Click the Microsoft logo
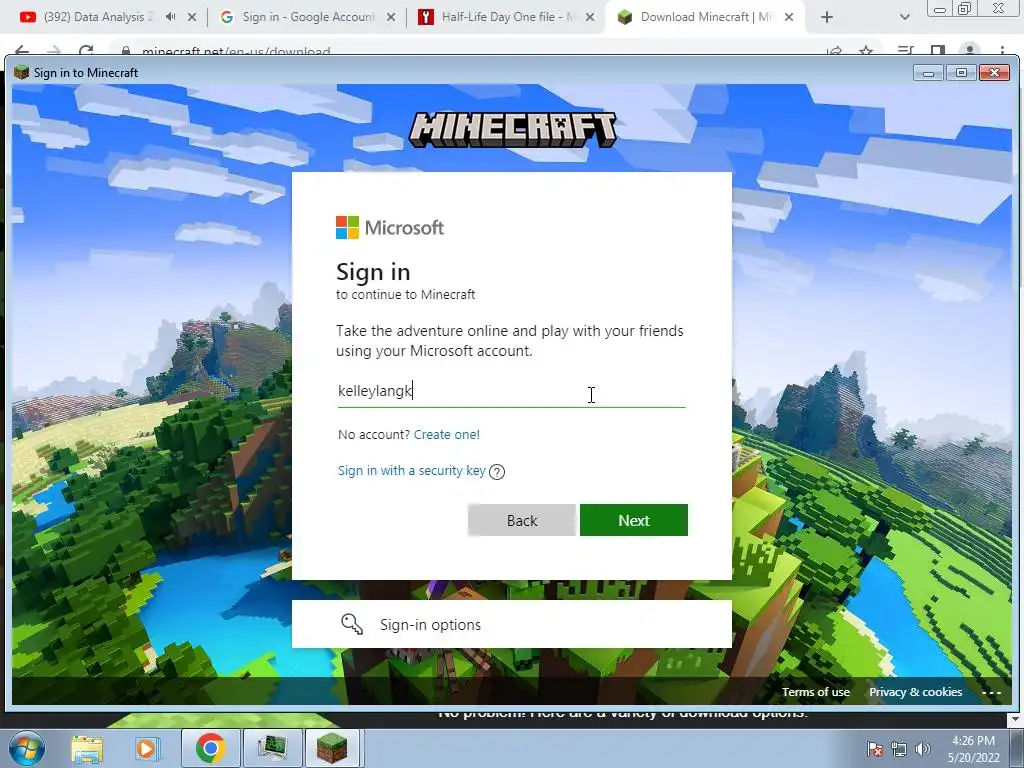This screenshot has height=768, width=1024. [x=390, y=228]
